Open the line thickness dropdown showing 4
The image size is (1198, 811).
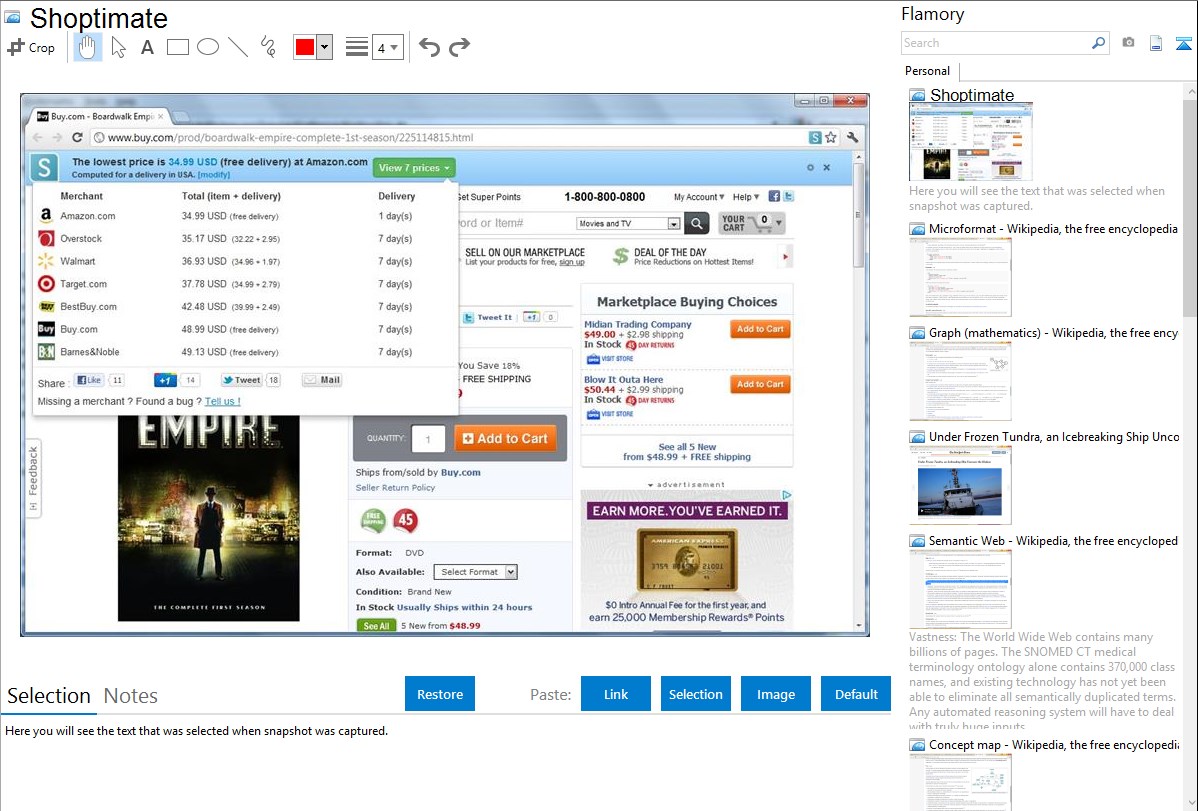pos(387,48)
